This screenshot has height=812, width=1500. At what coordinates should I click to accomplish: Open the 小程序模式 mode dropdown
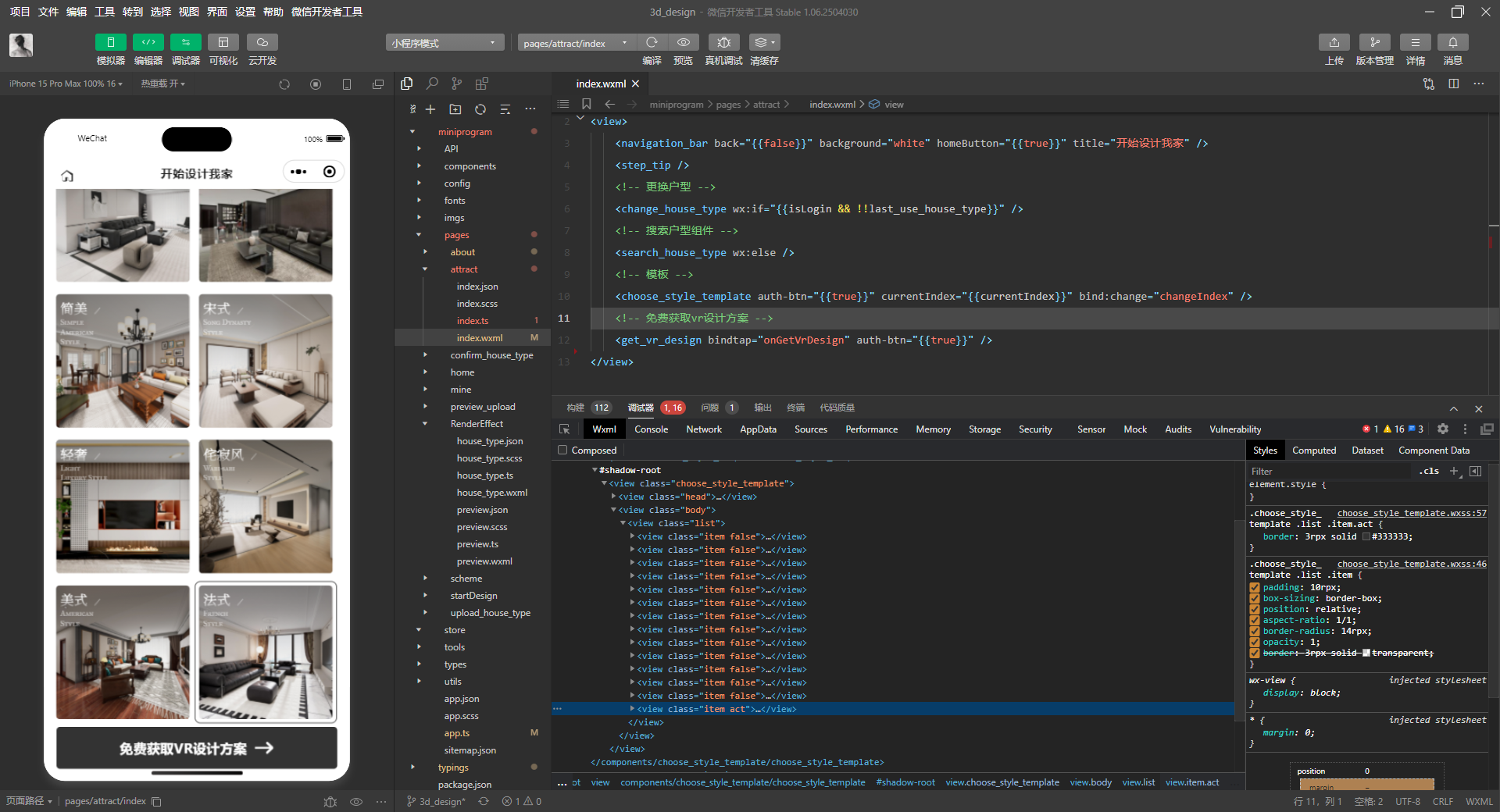point(444,43)
